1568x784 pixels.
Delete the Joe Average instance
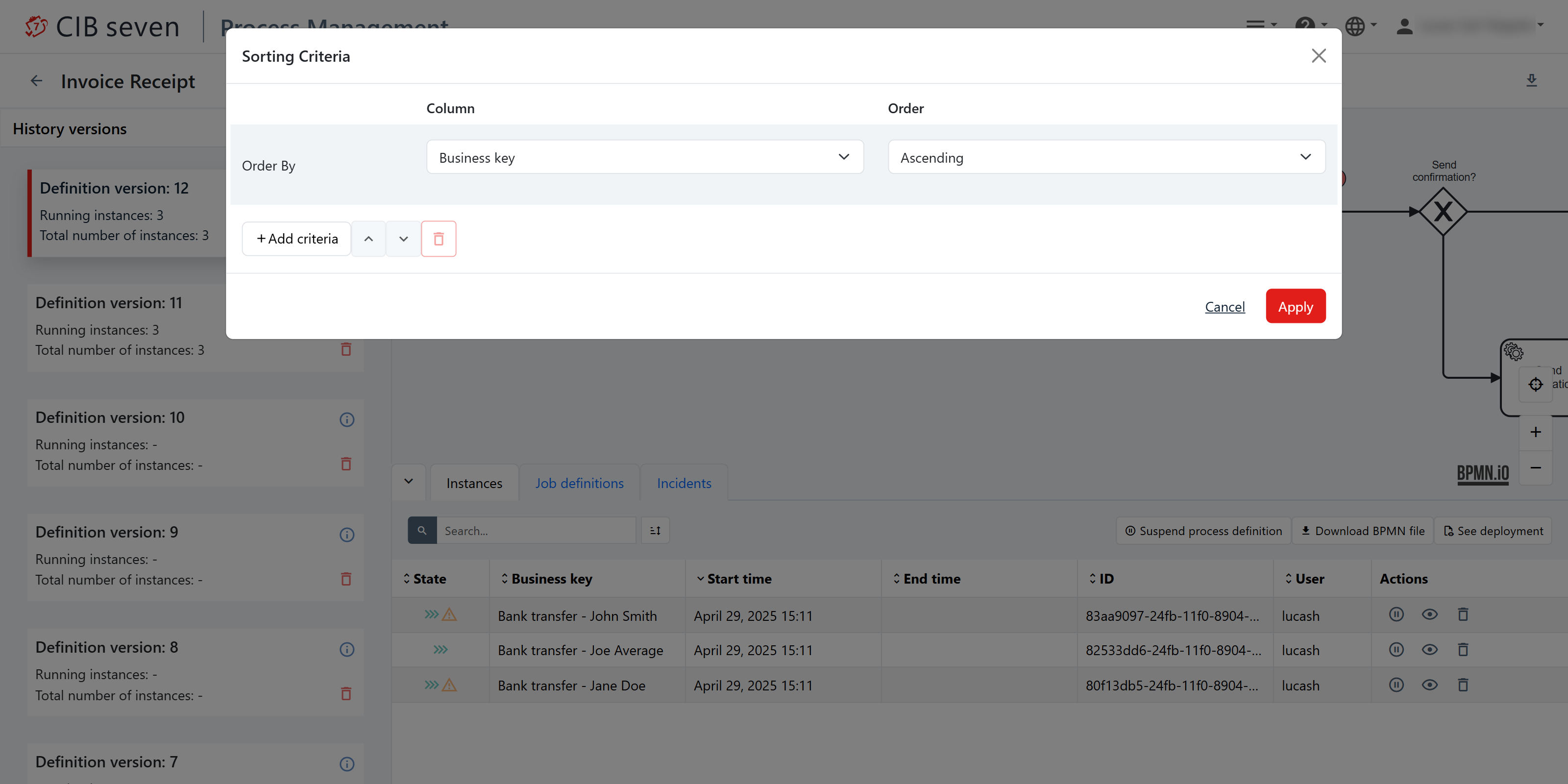(1463, 649)
